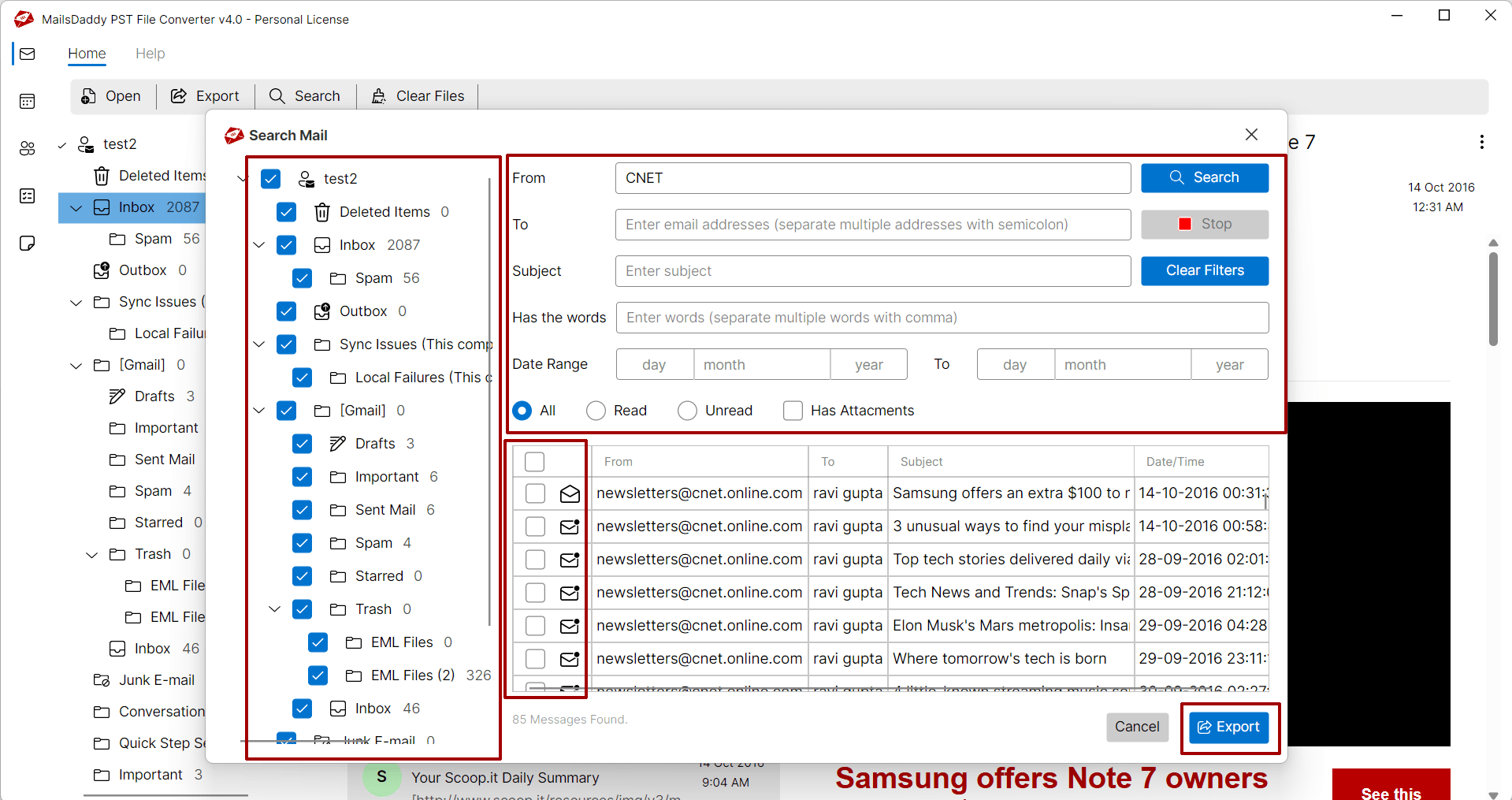Click the Search magnifier toolbar icon
This screenshot has height=800, width=1512.
(277, 96)
